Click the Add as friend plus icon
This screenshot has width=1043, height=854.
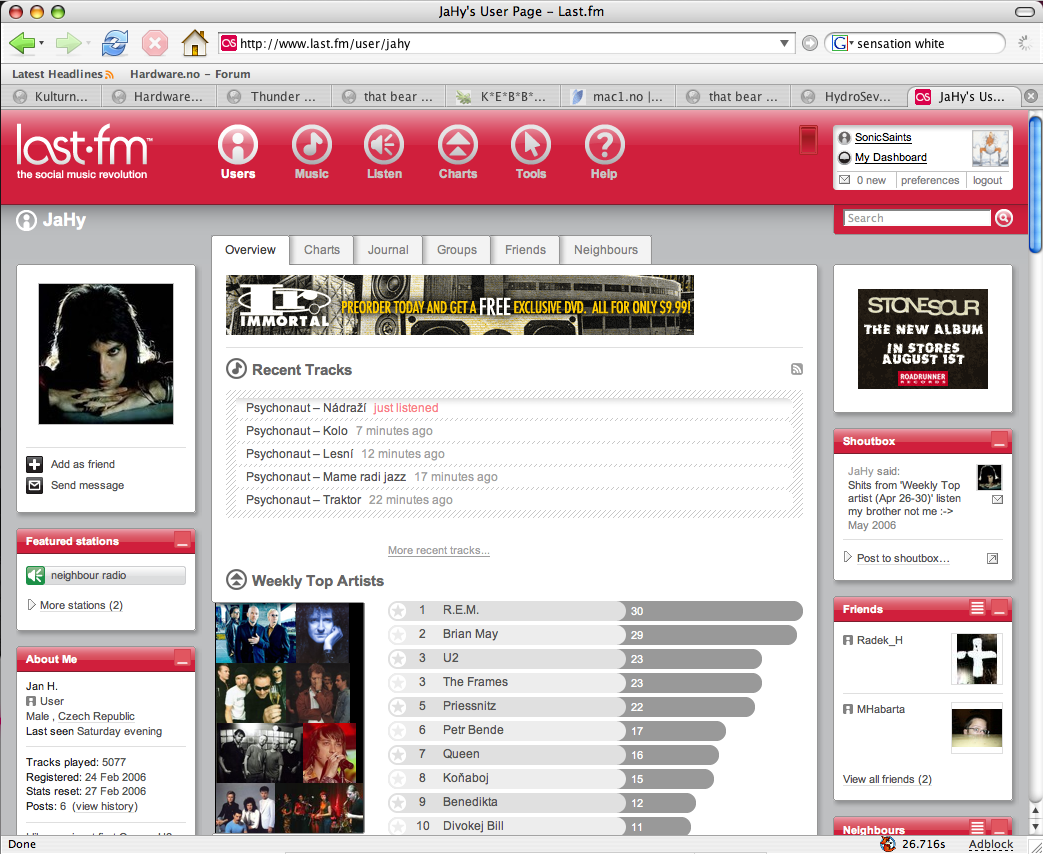click(35, 464)
